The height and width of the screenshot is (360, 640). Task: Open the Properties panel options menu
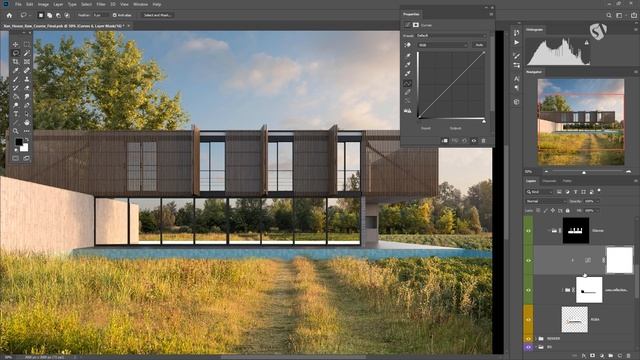491,14
